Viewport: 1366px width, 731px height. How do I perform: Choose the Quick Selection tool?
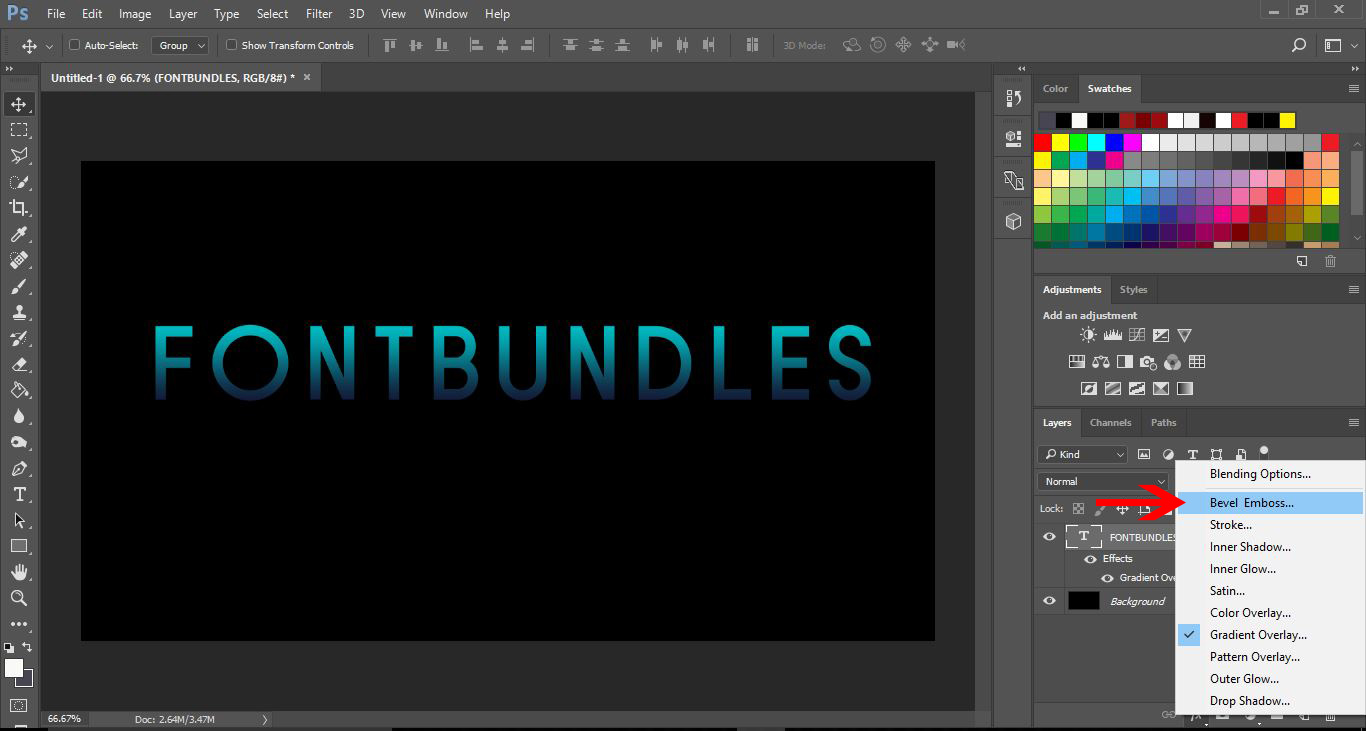coord(18,182)
